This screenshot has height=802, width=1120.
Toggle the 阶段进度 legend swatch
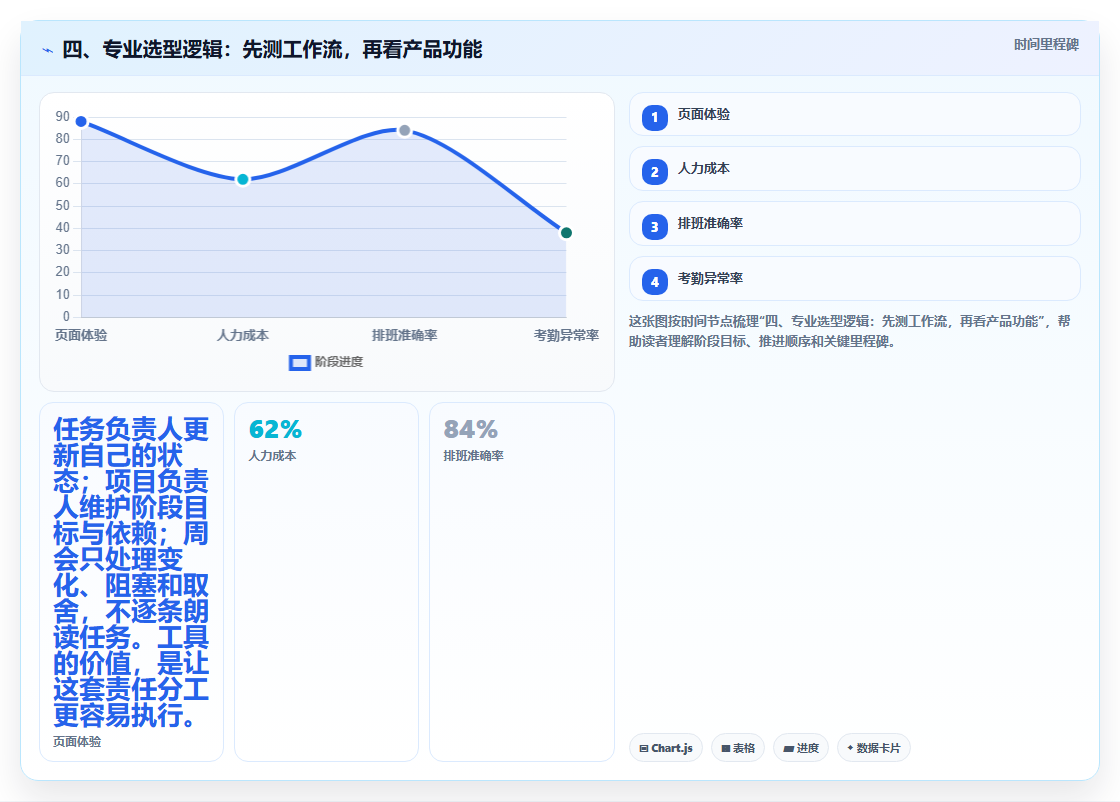tap(299, 363)
